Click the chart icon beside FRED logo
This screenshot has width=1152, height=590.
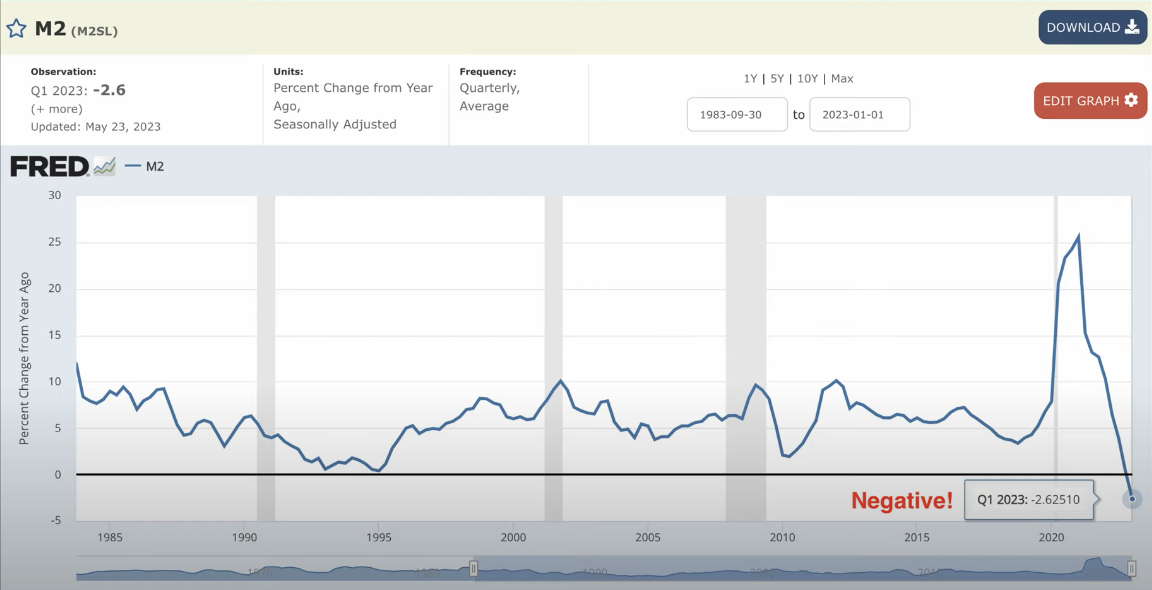pos(105,167)
